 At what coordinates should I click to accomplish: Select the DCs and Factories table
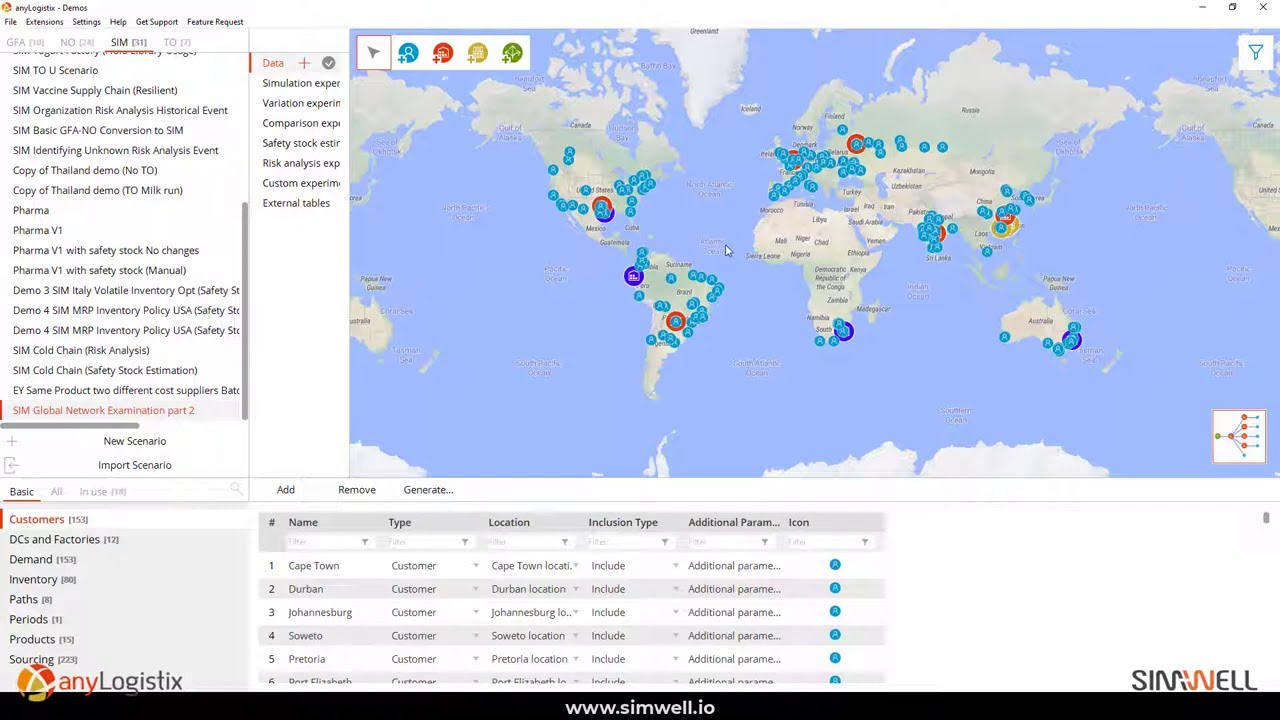coord(64,540)
